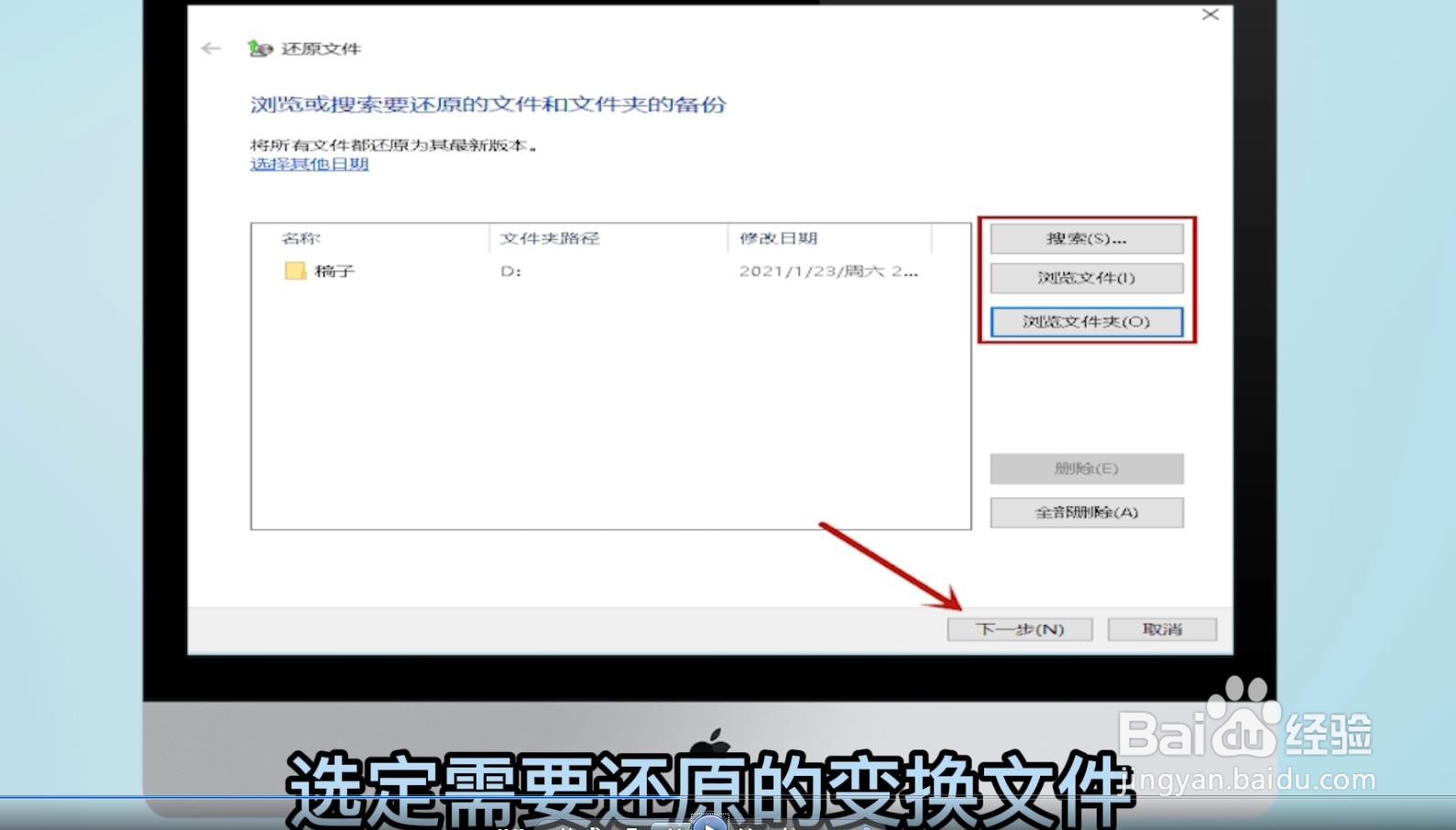
Task: Cancel the restore with 取消 button
Action: point(1163,629)
